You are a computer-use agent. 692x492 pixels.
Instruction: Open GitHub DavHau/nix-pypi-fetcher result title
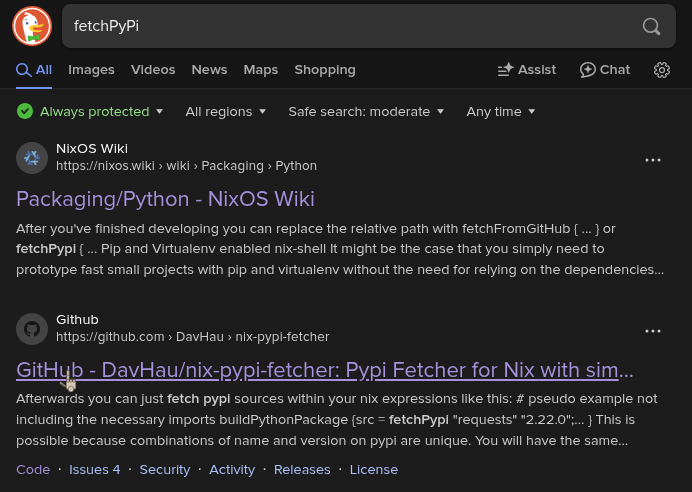pyautogui.click(x=325, y=370)
